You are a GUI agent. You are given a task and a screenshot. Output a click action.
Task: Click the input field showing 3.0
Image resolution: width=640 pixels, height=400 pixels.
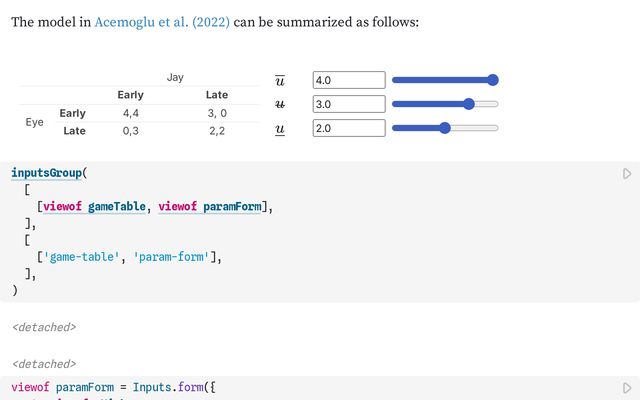coord(349,104)
